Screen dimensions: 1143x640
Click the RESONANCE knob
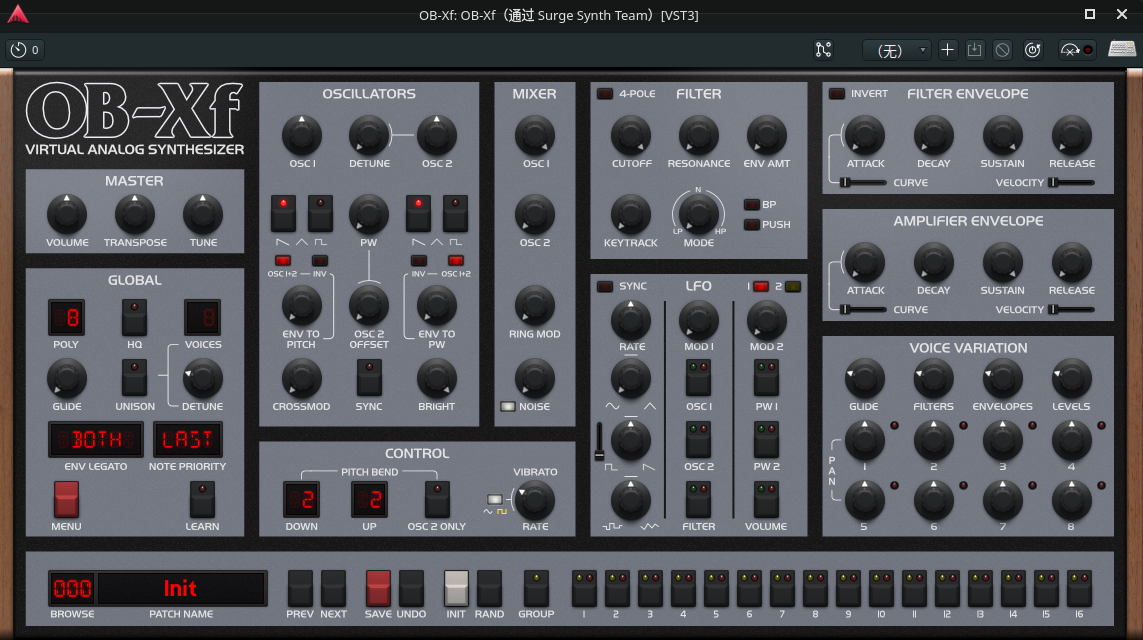point(698,136)
